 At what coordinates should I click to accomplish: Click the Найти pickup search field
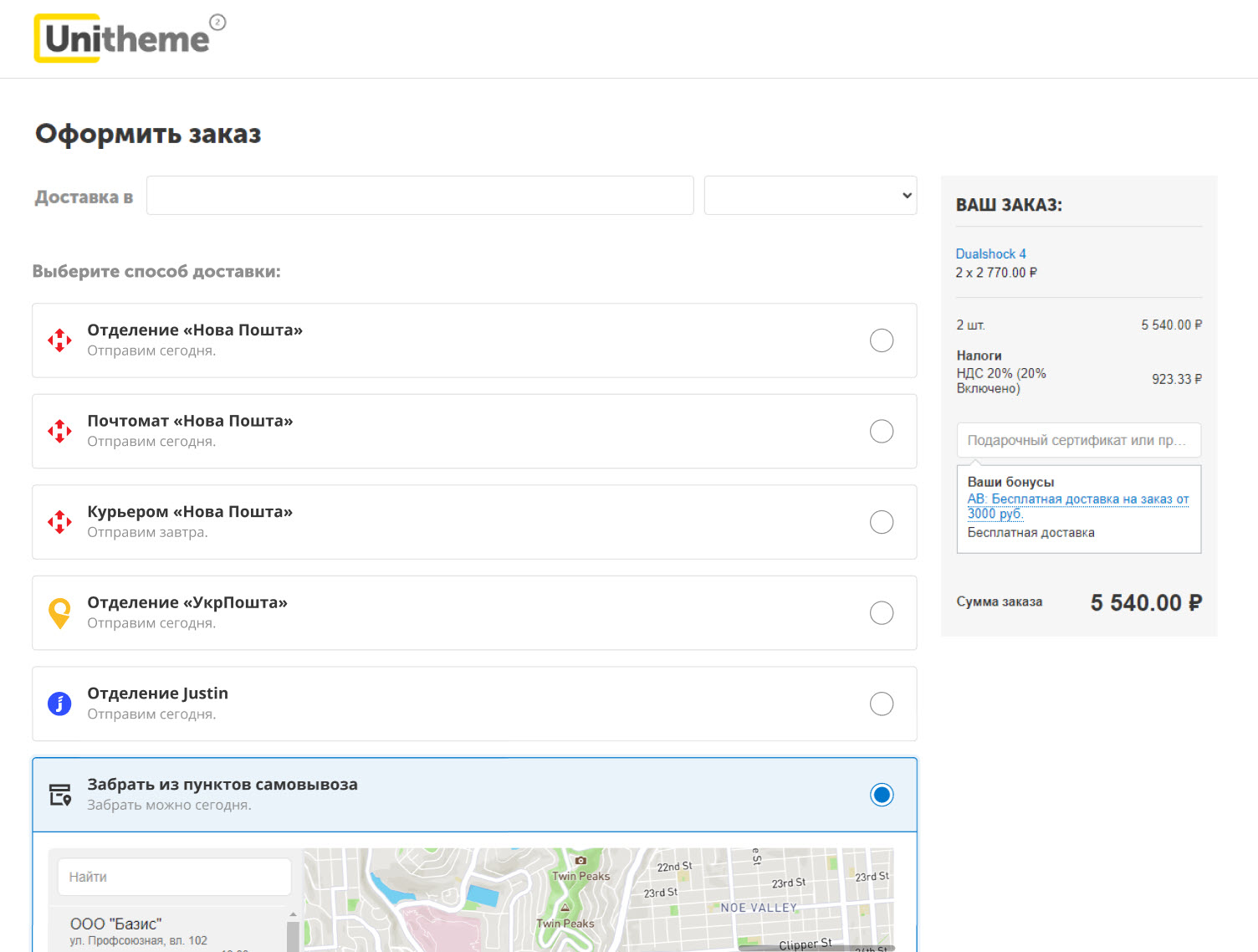coord(174,877)
